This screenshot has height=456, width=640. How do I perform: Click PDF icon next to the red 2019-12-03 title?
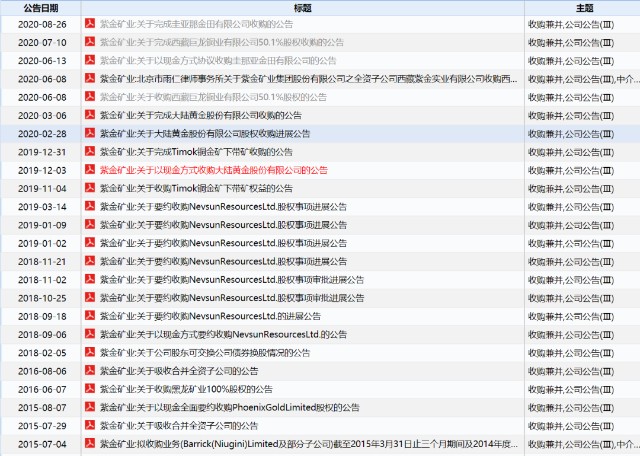coord(90,169)
